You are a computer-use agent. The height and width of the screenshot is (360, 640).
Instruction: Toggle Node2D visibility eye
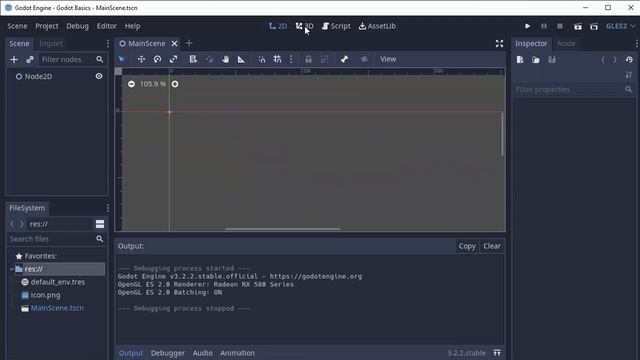[x=99, y=76]
